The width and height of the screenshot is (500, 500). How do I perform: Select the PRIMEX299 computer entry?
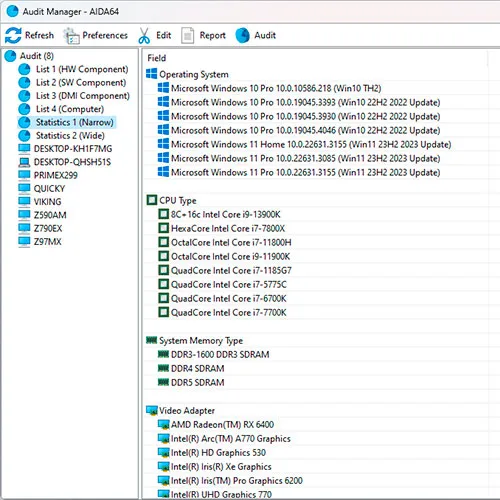click(x=55, y=175)
